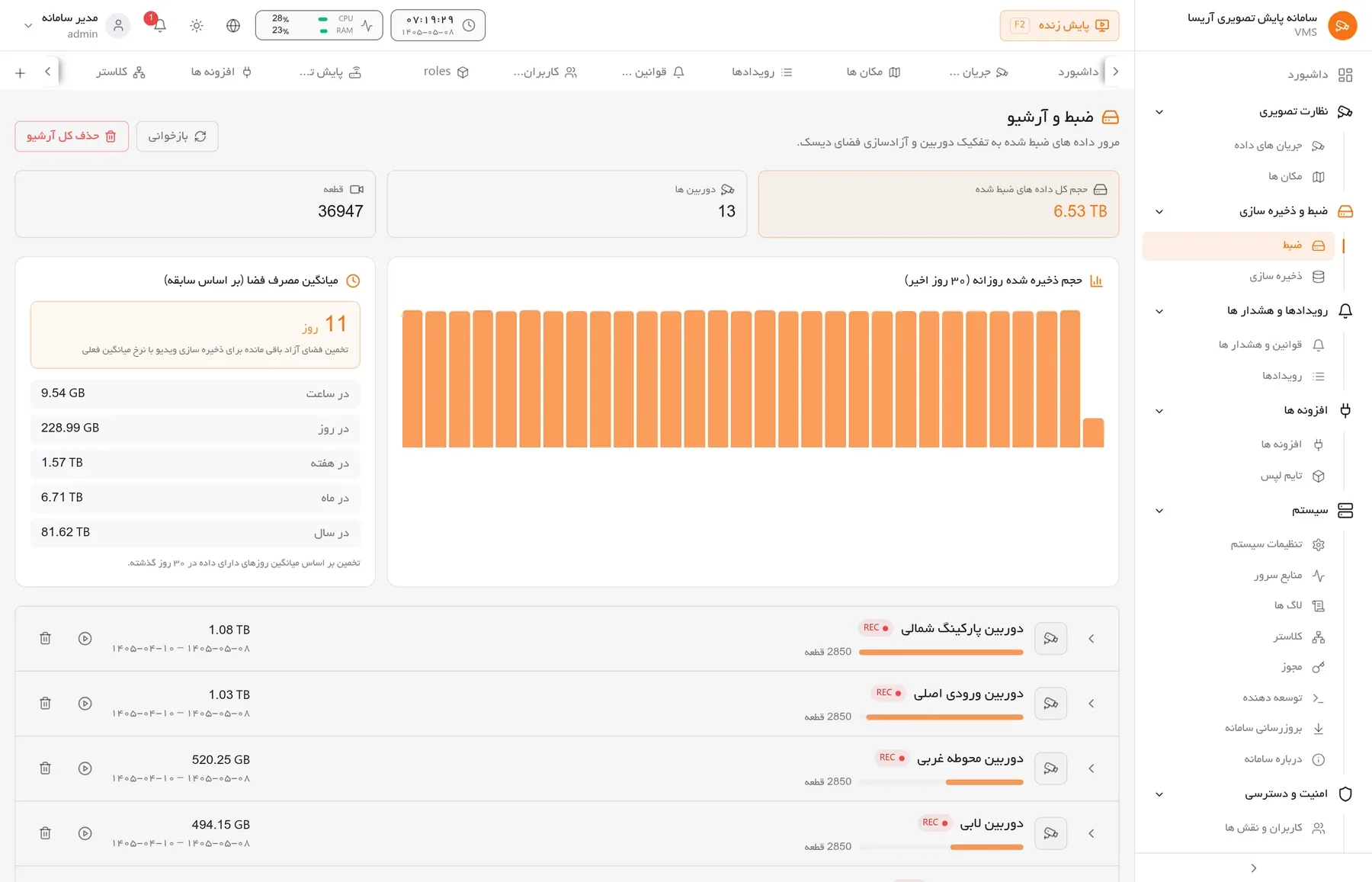
Task: Switch to مکان ها tab
Action: click(x=874, y=72)
